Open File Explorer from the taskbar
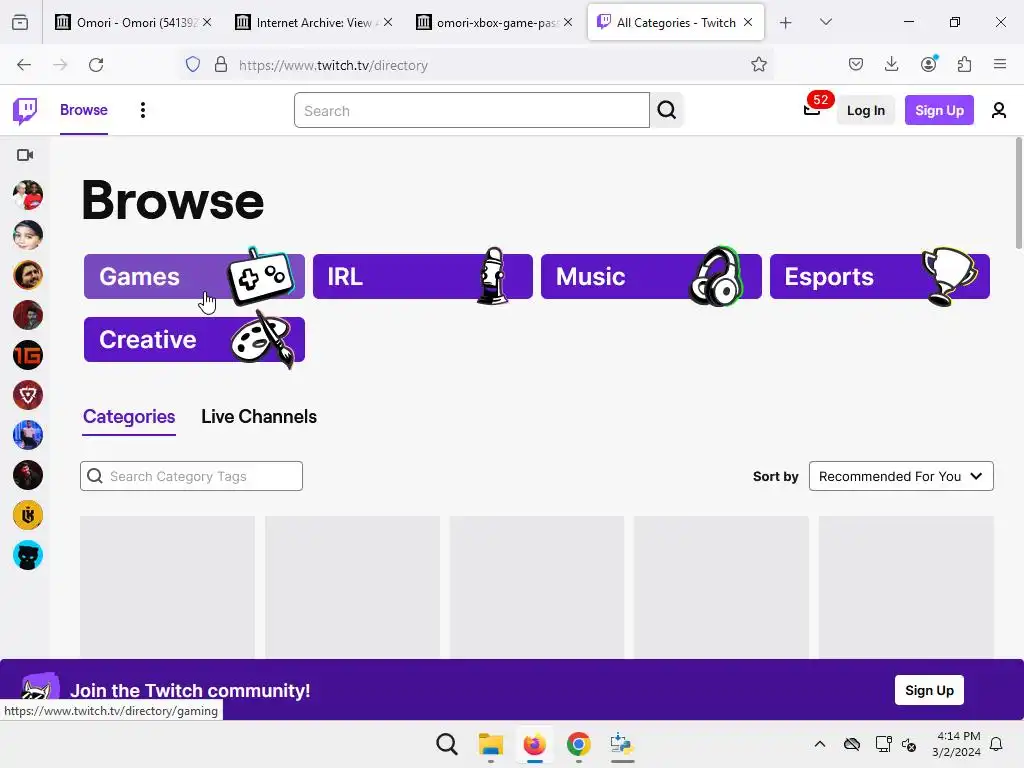The width and height of the screenshot is (1024, 768). click(490, 744)
